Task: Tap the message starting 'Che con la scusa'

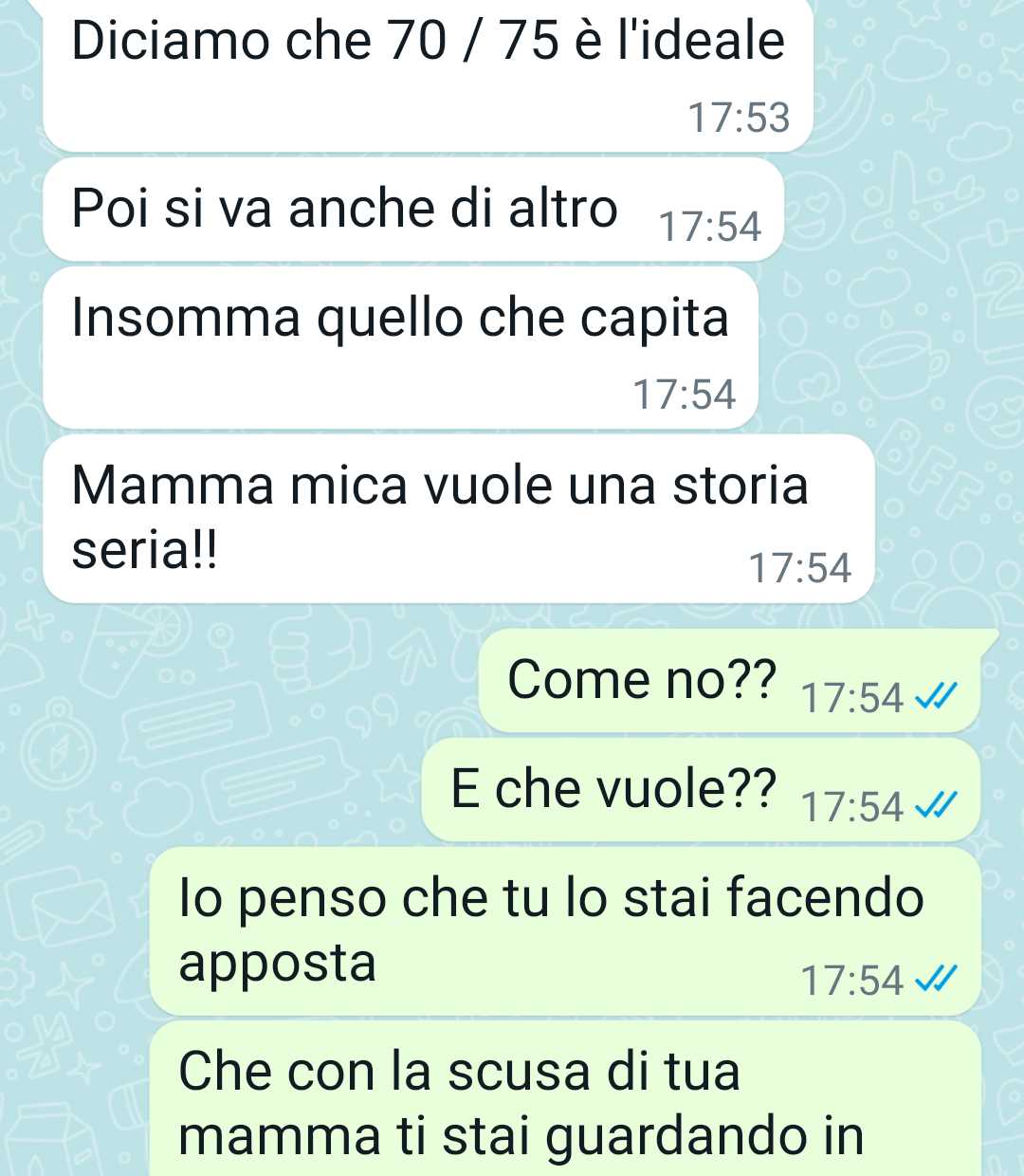Action: pos(565,1098)
